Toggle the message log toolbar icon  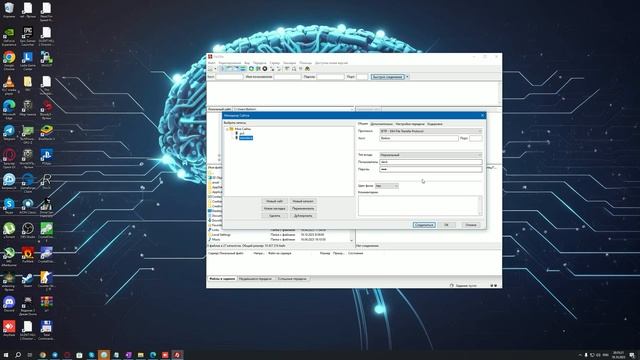point(222,69)
